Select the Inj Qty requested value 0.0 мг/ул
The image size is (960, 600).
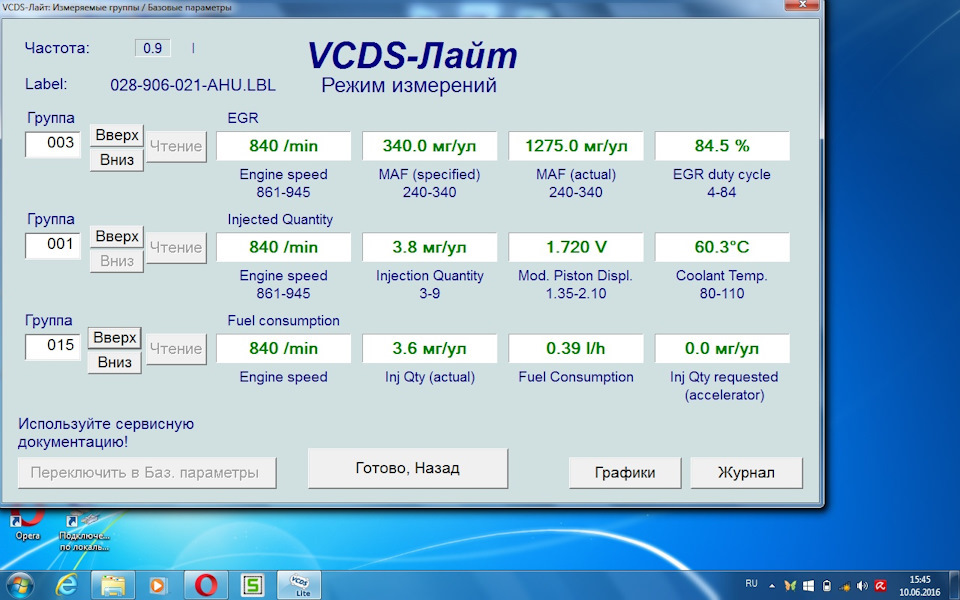pyautogui.click(x=722, y=348)
